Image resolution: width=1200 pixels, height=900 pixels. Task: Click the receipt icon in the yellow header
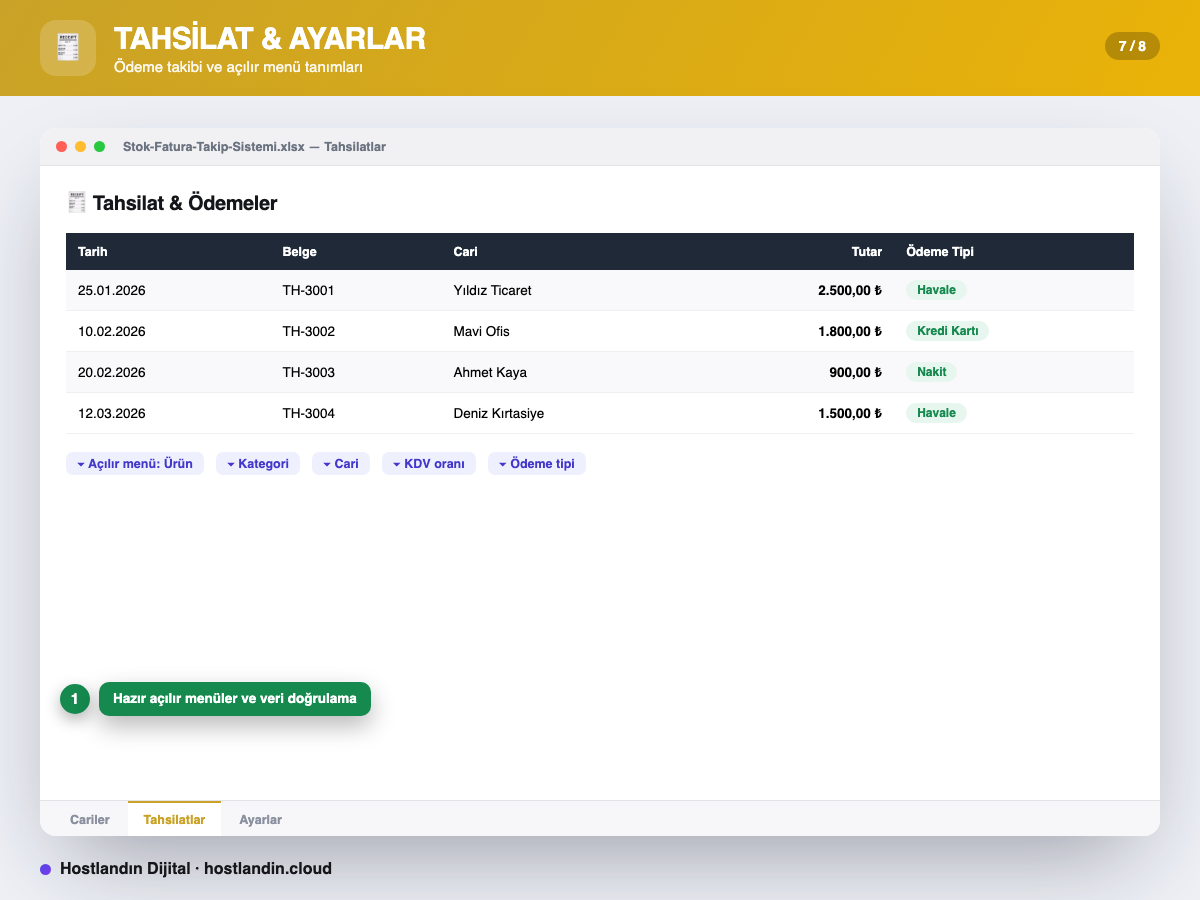click(68, 48)
